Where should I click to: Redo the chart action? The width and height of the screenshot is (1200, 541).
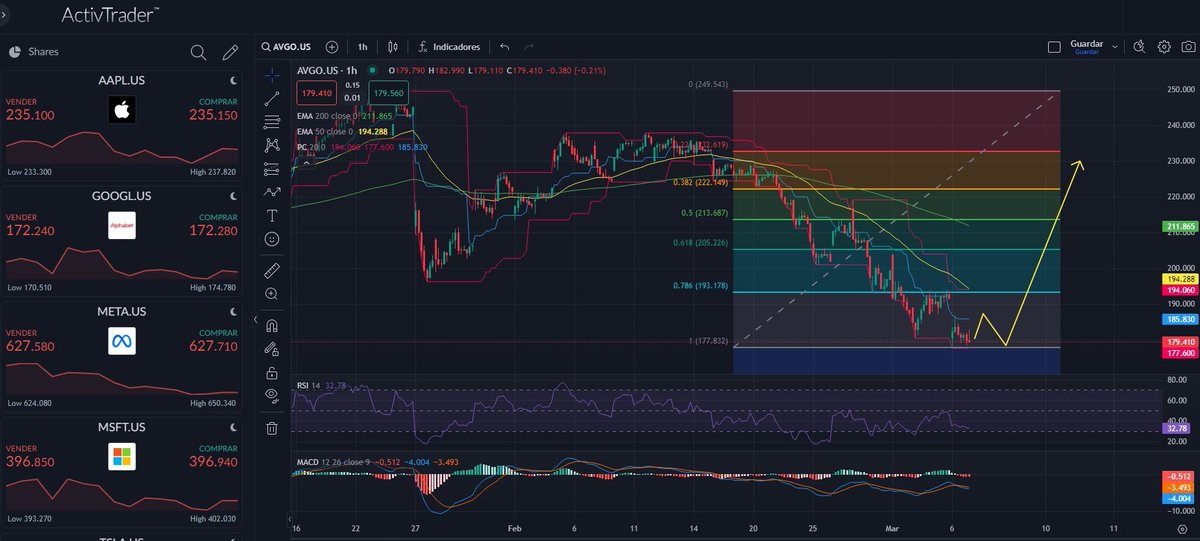[x=529, y=47]
